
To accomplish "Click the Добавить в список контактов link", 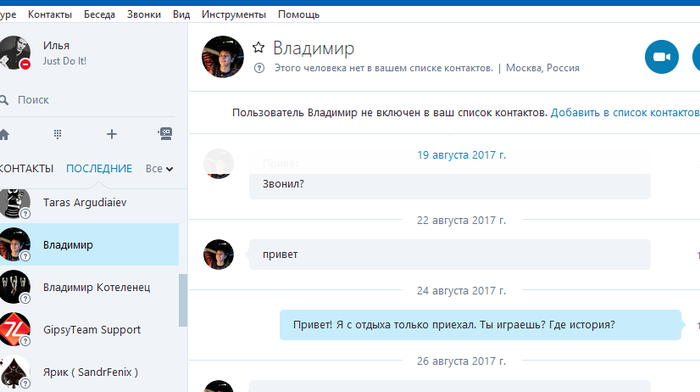I will tap(625, 113).
